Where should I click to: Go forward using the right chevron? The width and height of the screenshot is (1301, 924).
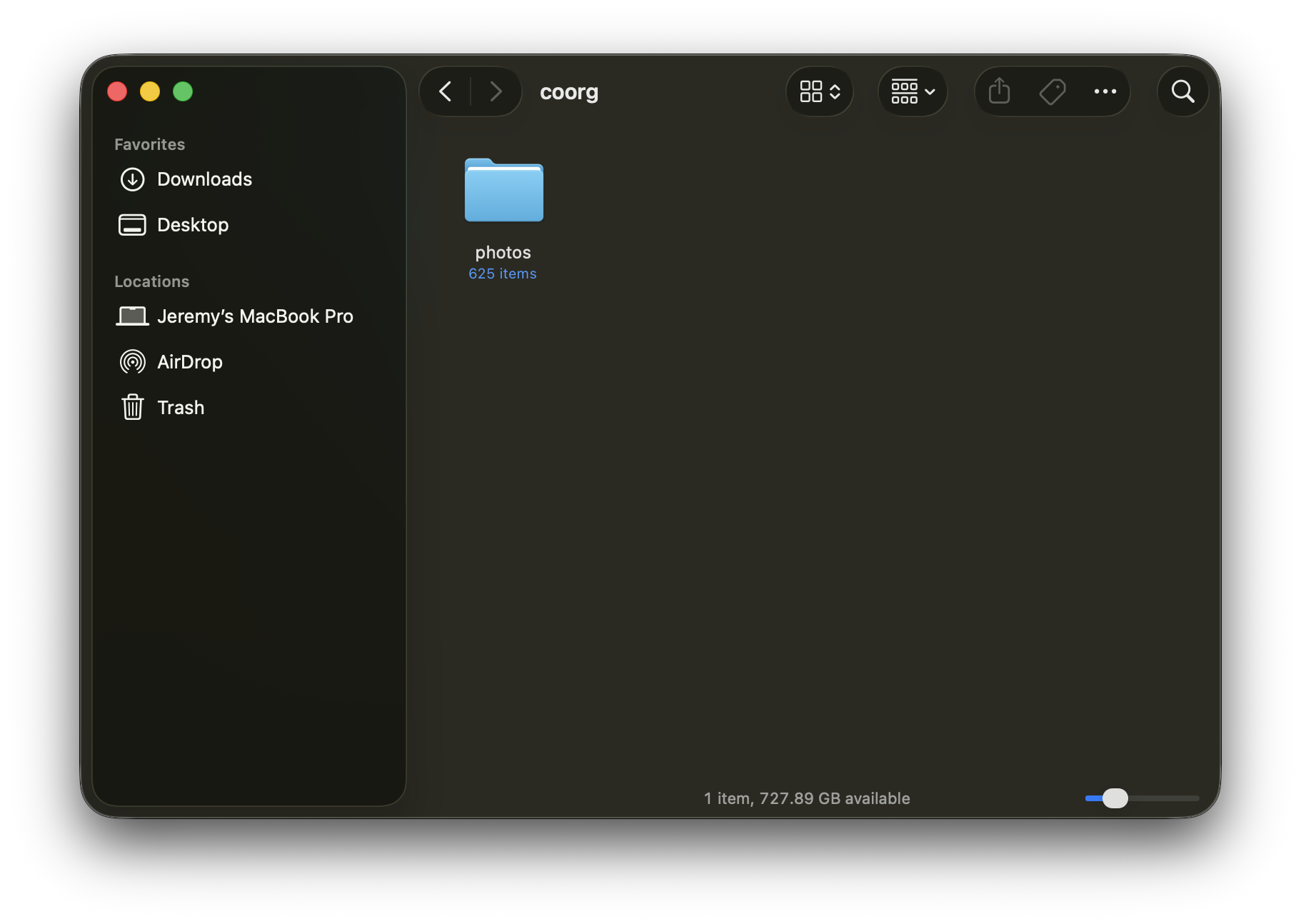496,91
